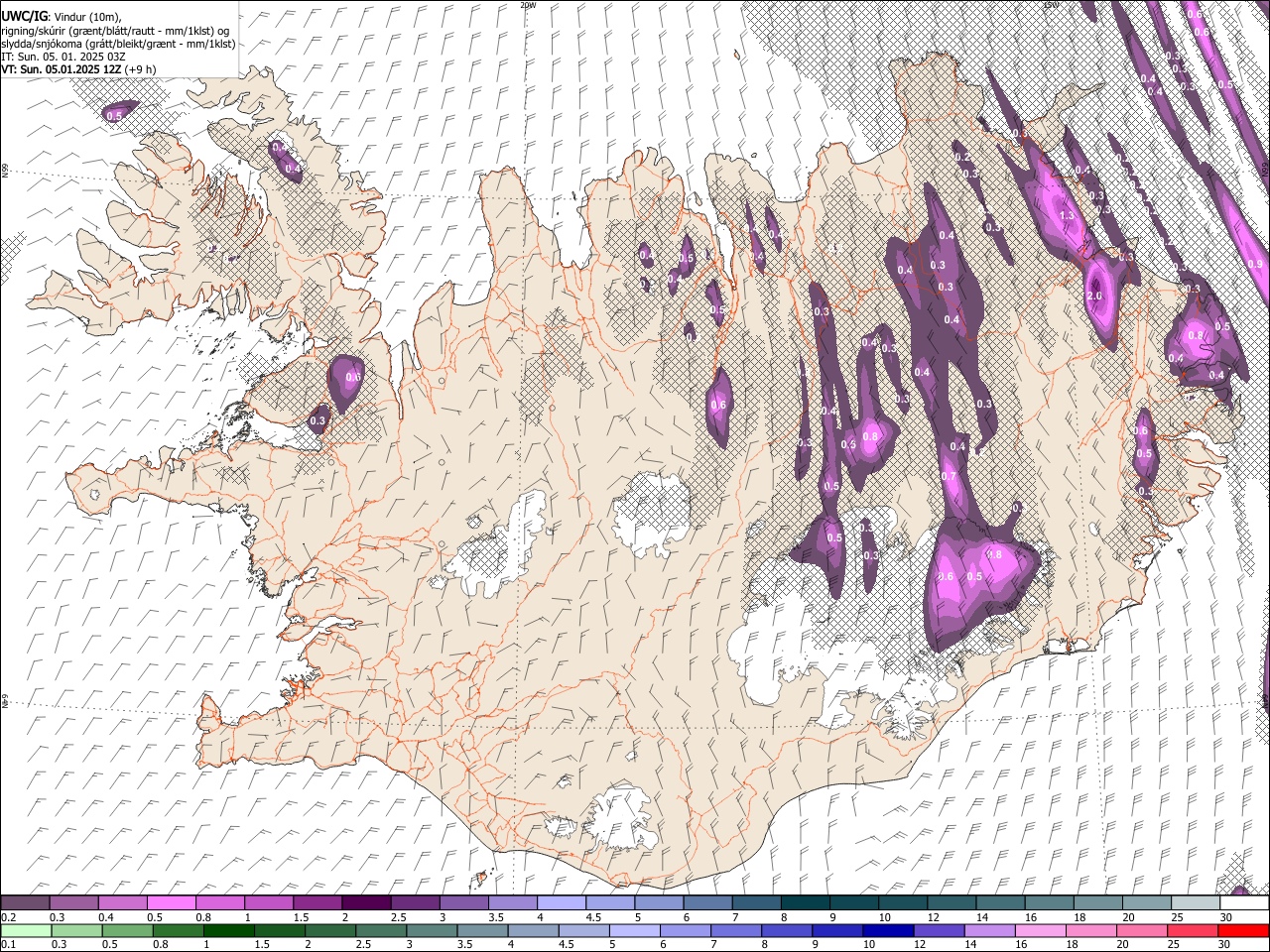The height and width of the screenshot is (952, 1270).
Task: Click the 'rigning/skúrir' legend description line
Action: pos(116,31)
